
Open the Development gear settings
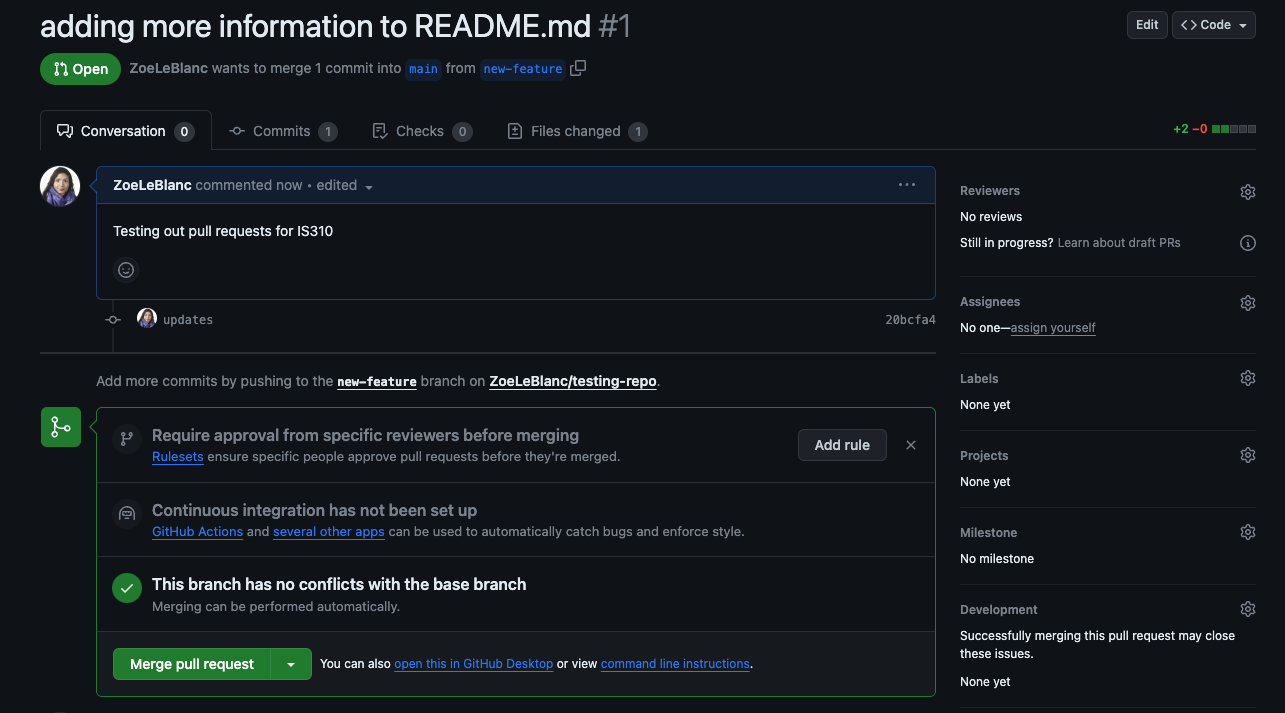point(1247,609)
